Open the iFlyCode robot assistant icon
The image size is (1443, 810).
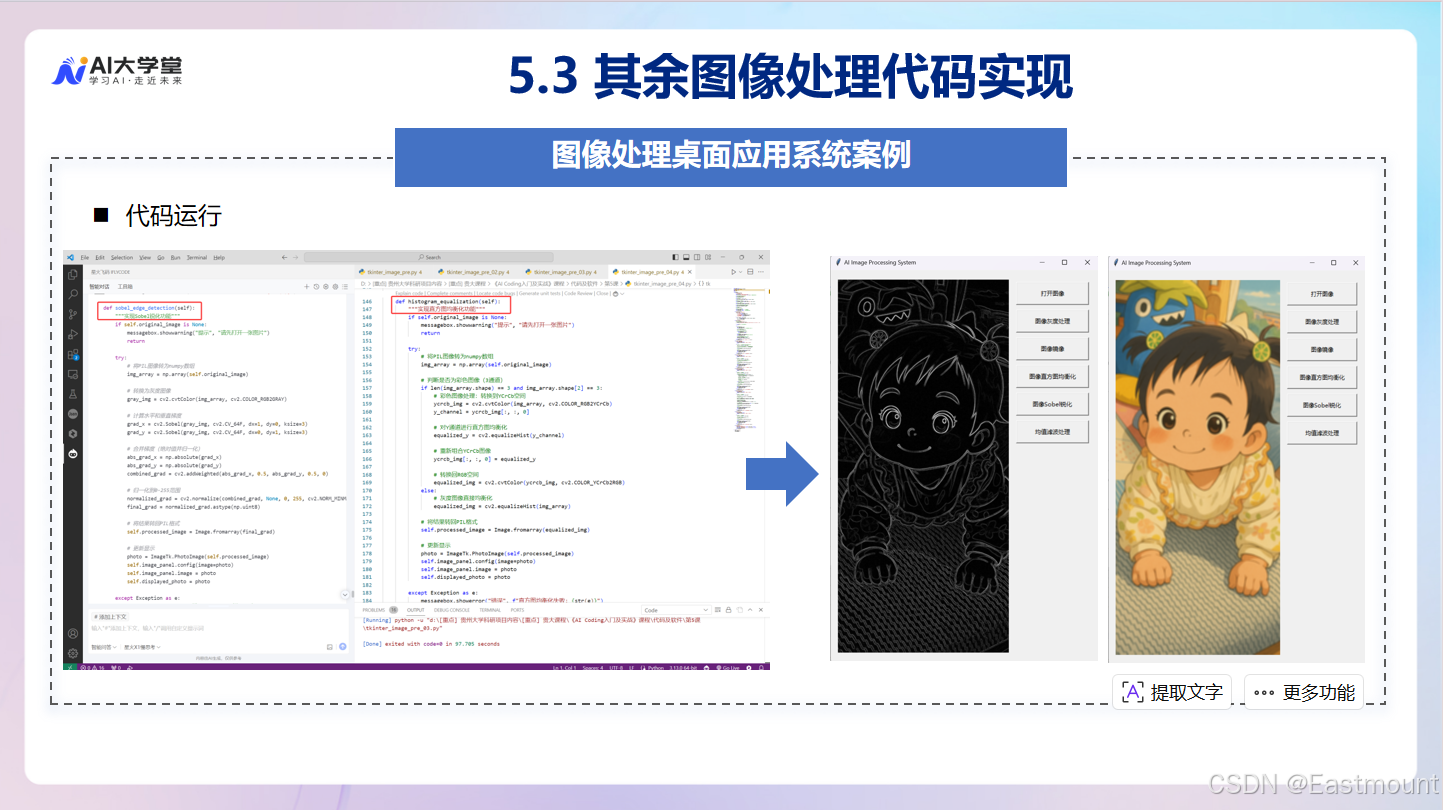[x=72, y=453]
